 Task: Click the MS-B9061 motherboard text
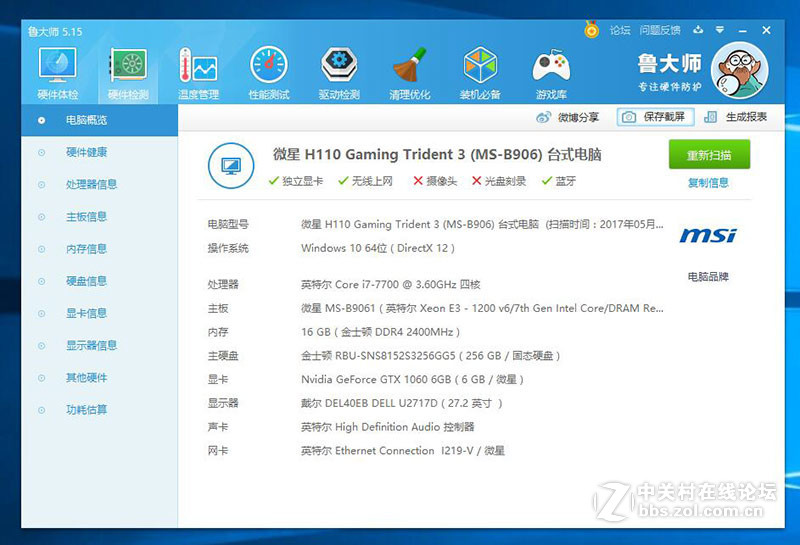pos(482,308)
